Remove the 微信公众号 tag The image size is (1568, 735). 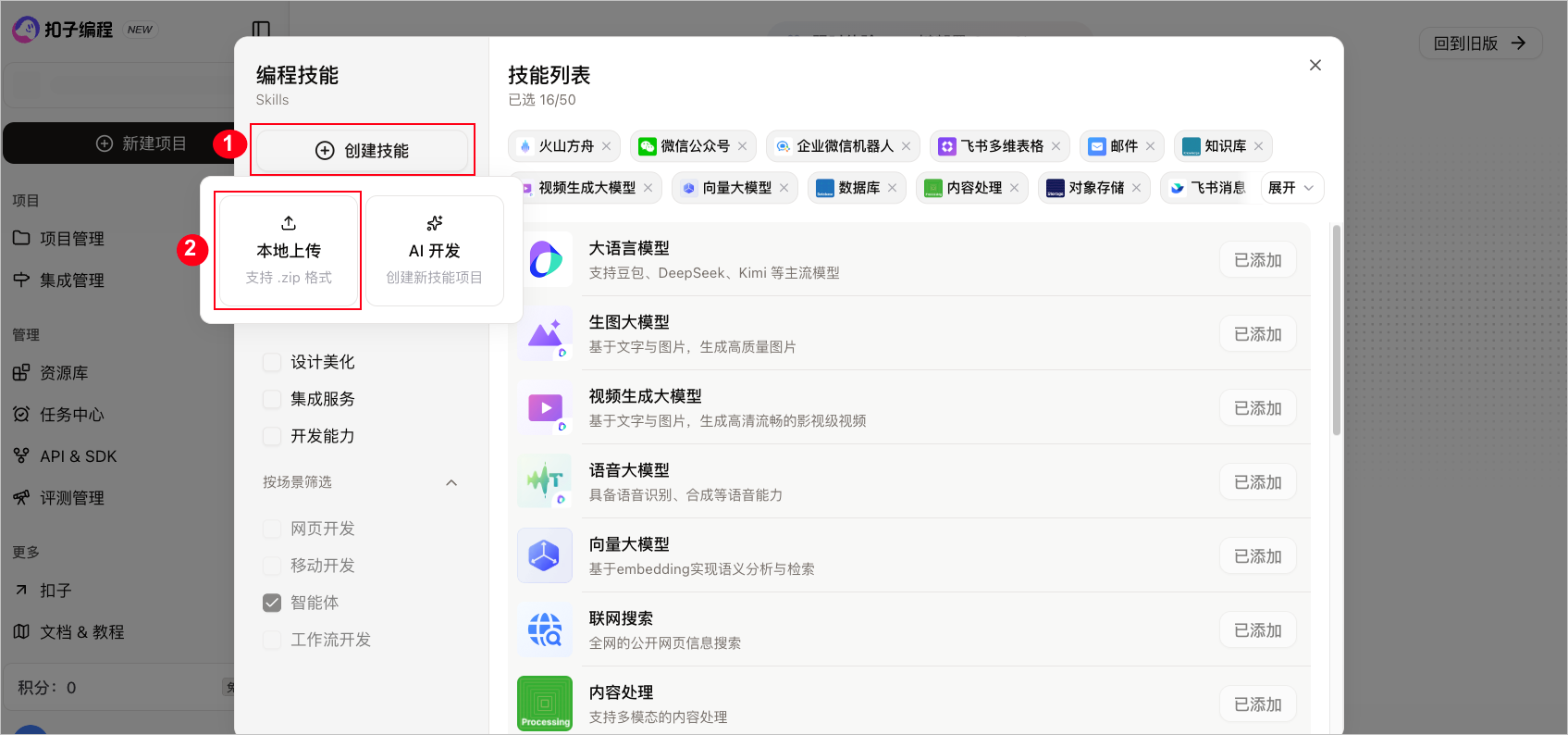[x=743, y=146]
